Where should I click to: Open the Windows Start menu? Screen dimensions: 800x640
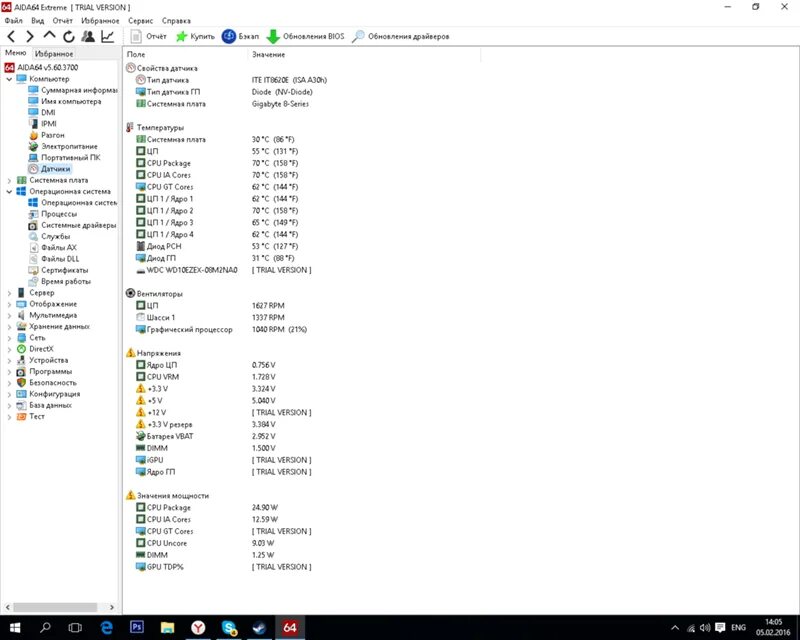(15, 627)
